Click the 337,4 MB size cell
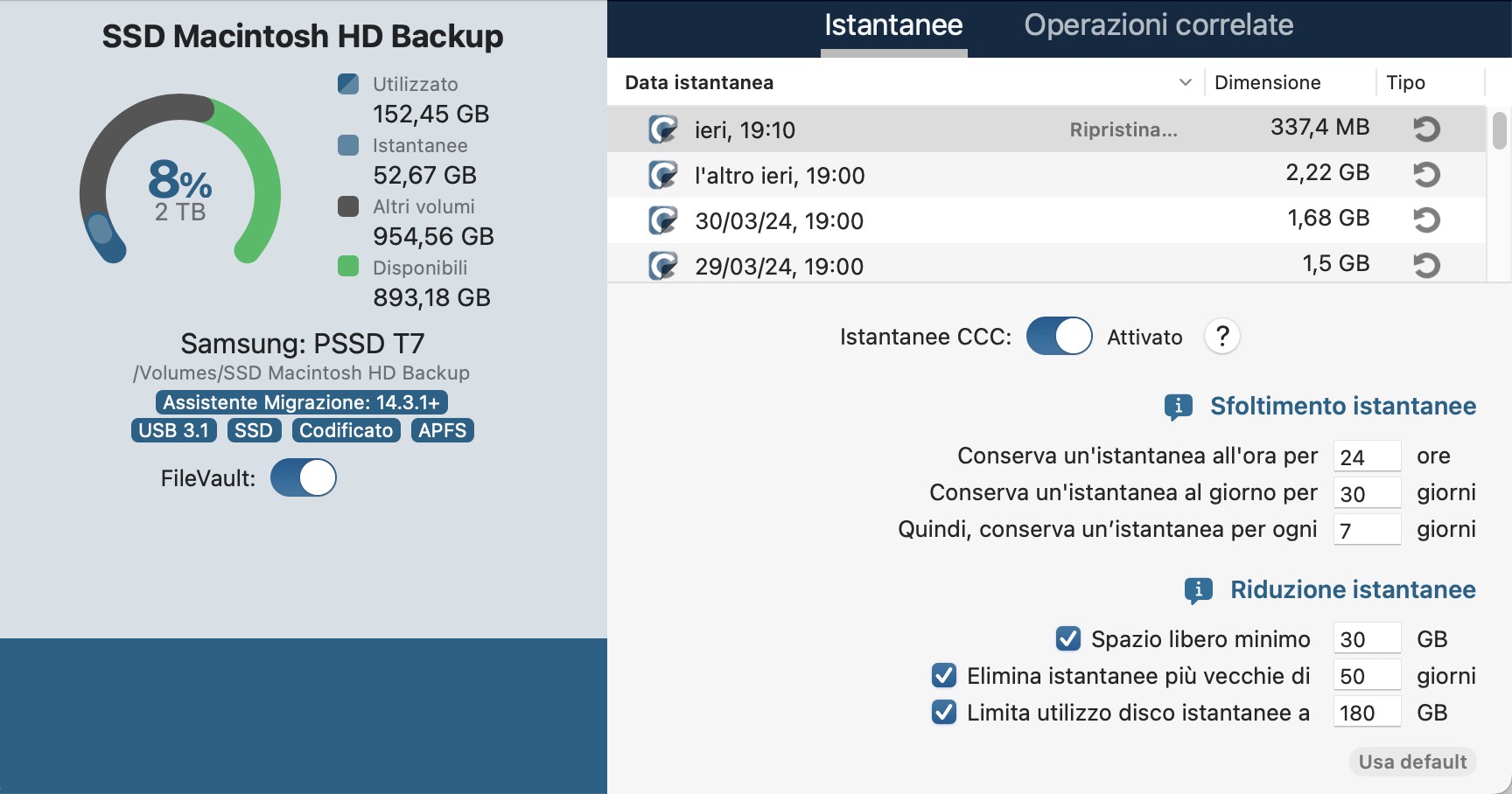1512x794 pixels. tap(1319, 128)
